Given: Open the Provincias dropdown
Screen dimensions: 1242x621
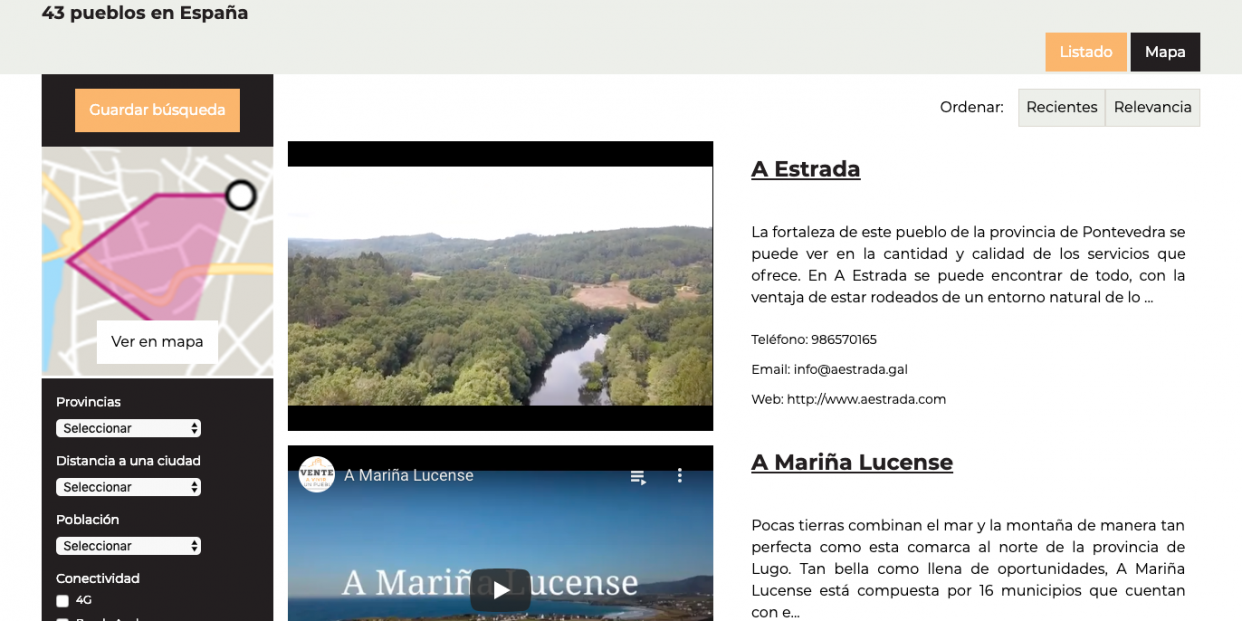Looking at the screenshot, I should (x=128, y=428).
